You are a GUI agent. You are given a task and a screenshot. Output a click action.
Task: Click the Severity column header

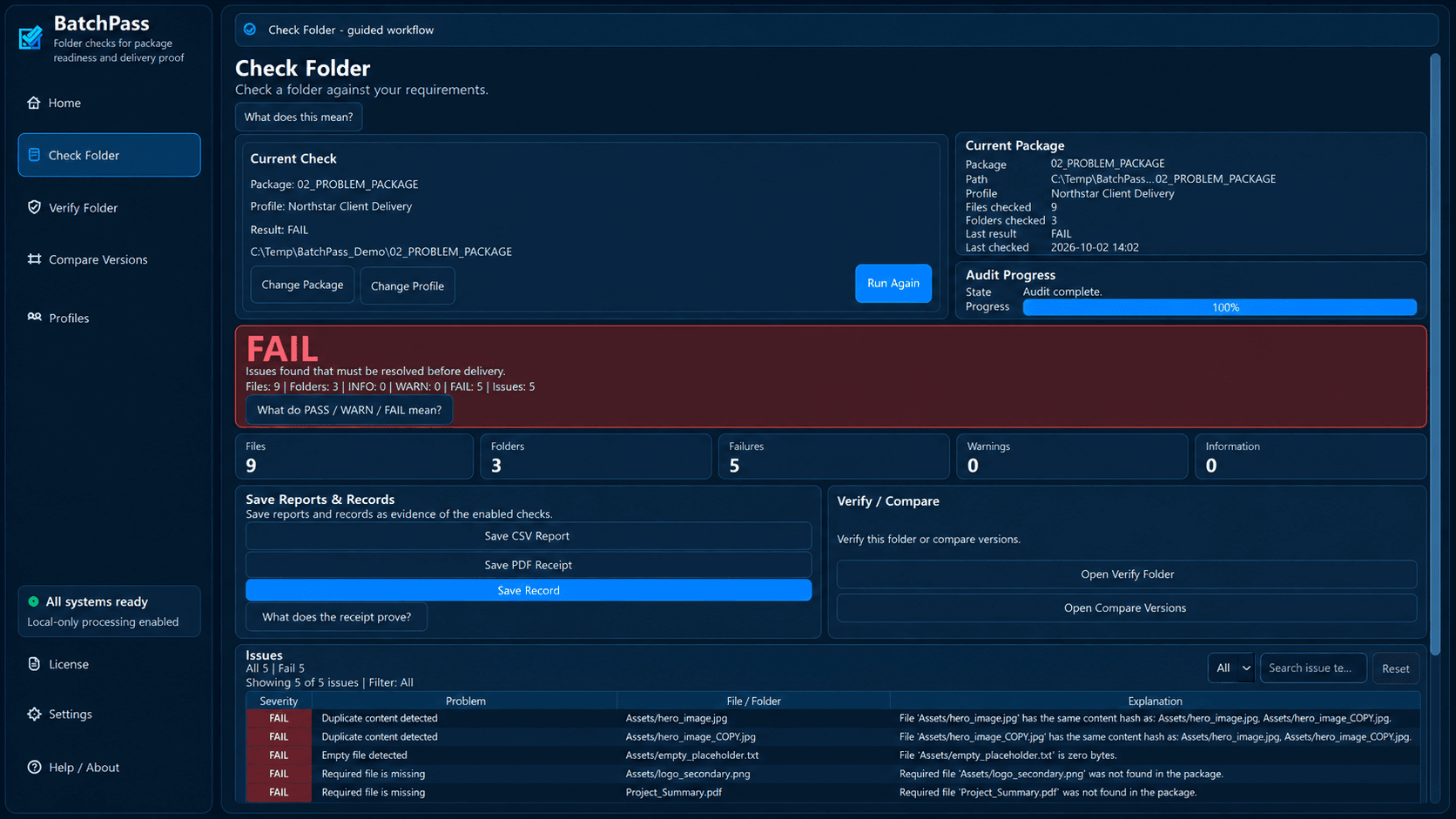coord(279,701)
